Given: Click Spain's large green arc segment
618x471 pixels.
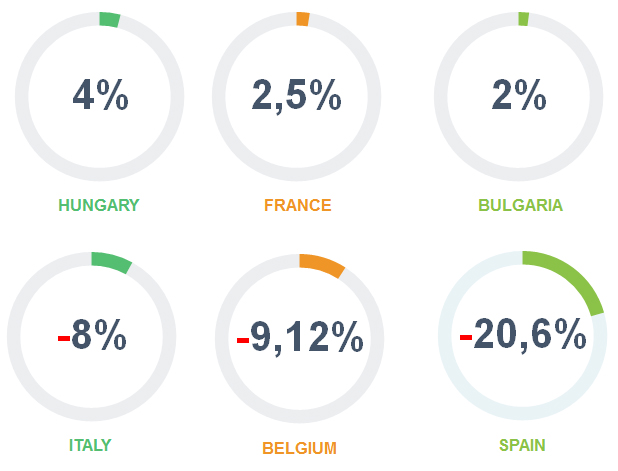Looking at the screenshot, I should coord(570,278).
